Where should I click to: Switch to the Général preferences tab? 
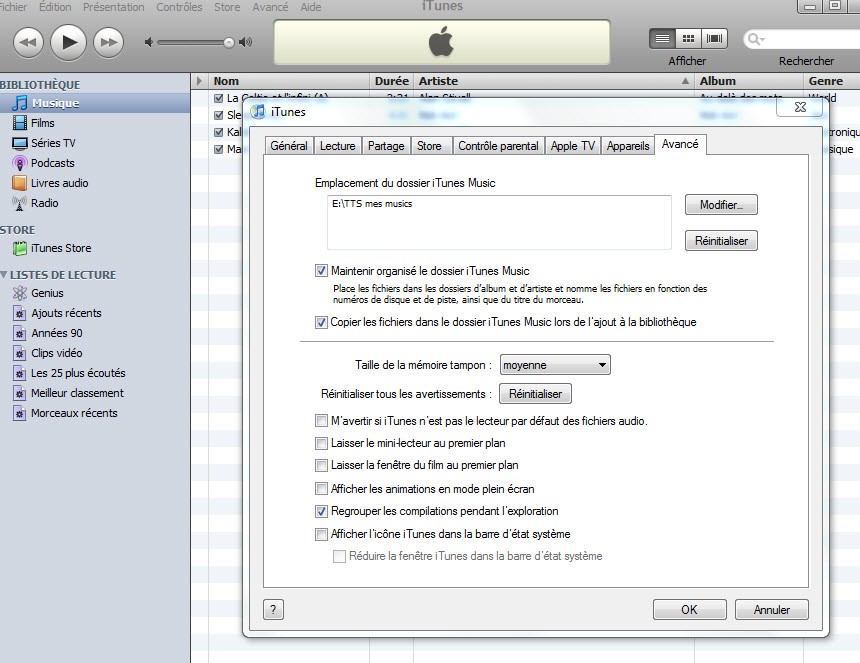(x=289, y=146)
